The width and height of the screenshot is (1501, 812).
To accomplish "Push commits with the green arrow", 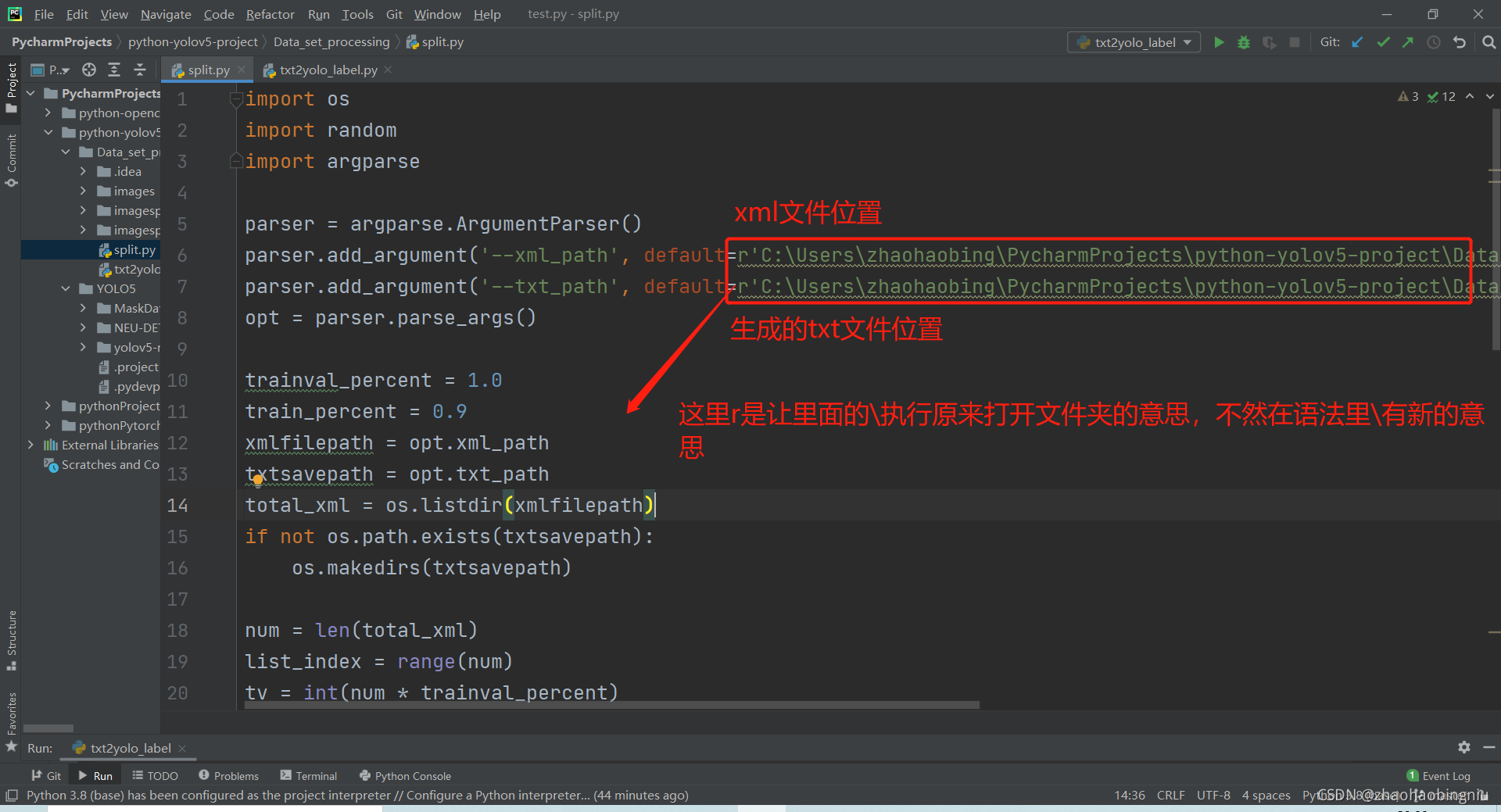I will 1408,42.
